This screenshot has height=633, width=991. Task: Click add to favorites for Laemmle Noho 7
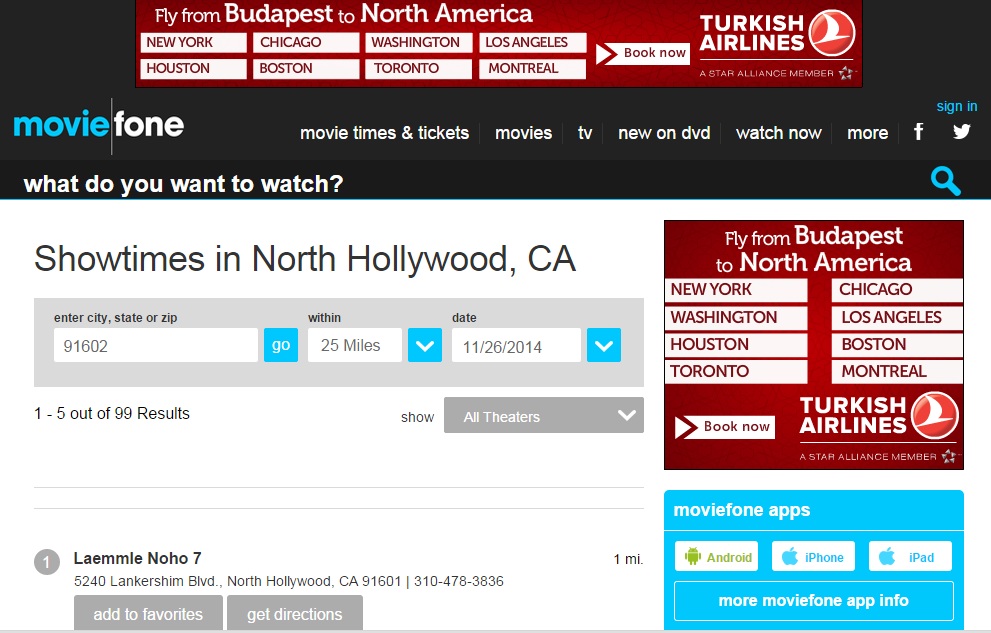coord(148,613)
